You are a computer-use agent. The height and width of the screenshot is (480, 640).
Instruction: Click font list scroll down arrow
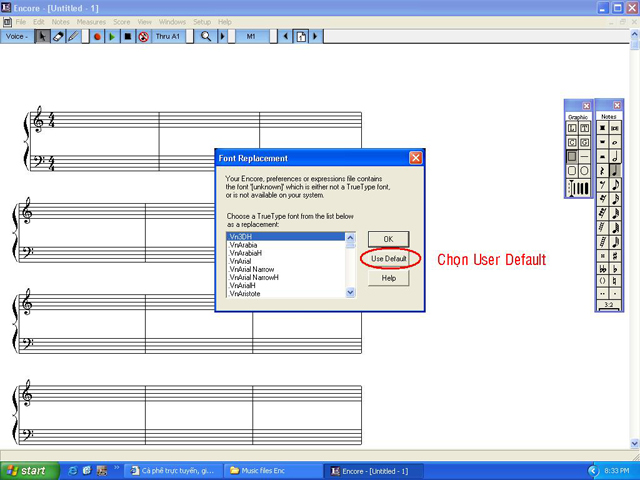[350, 293]
